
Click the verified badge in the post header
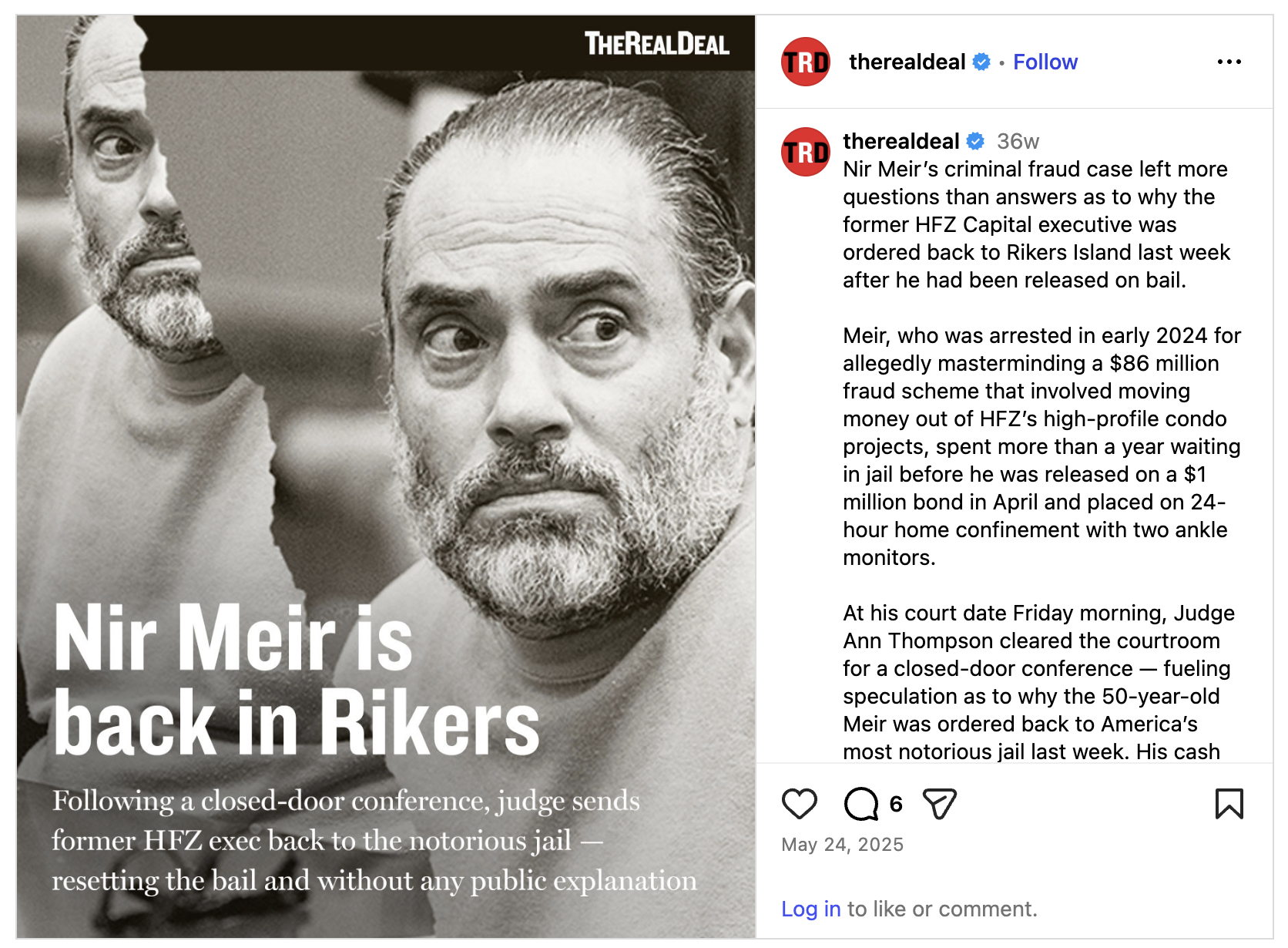click(981, 62)
